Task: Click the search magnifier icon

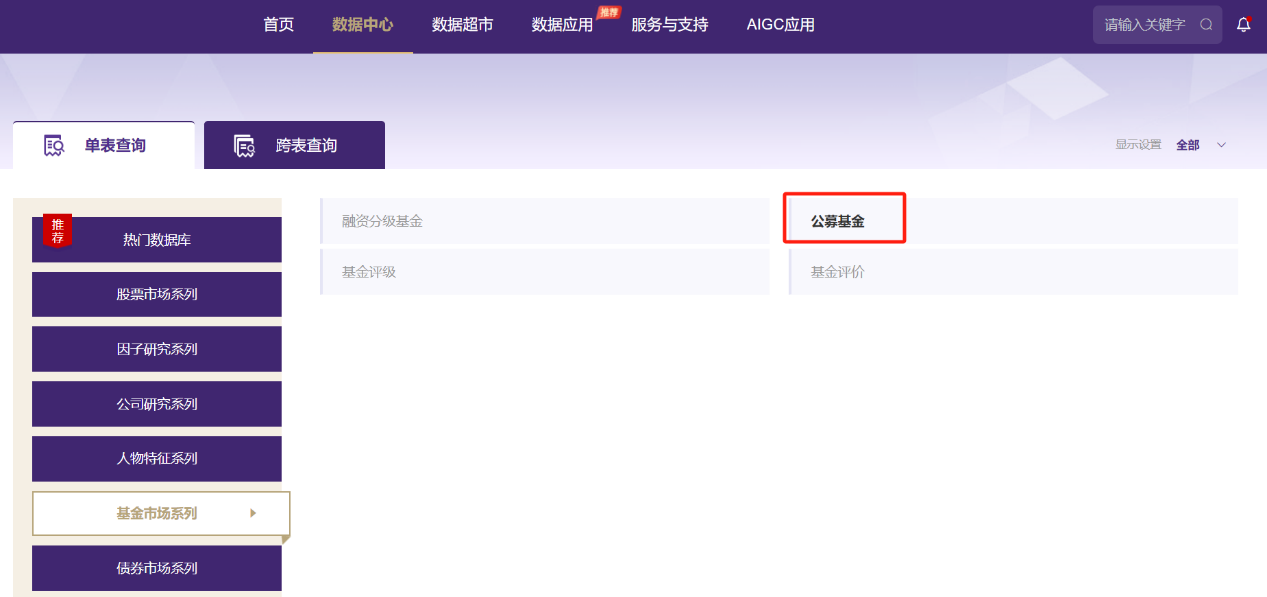Action: 1206,24
